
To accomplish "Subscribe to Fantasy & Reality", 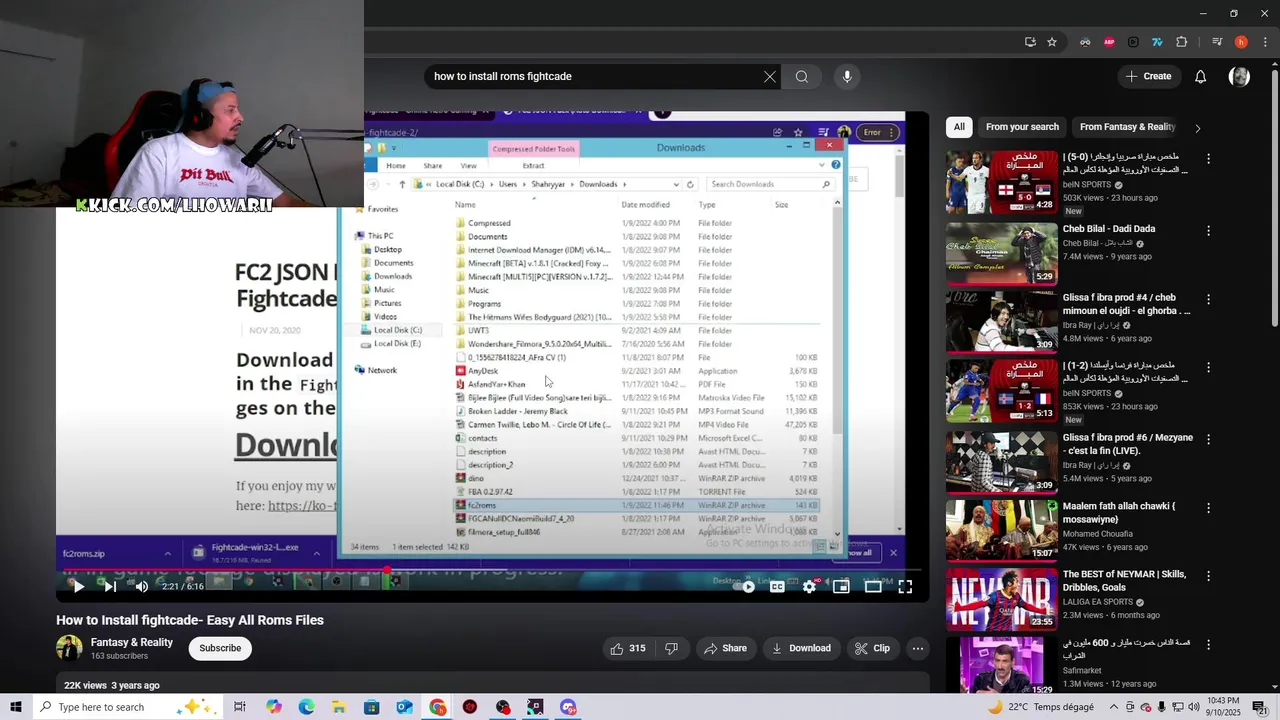I will point(220,648).
